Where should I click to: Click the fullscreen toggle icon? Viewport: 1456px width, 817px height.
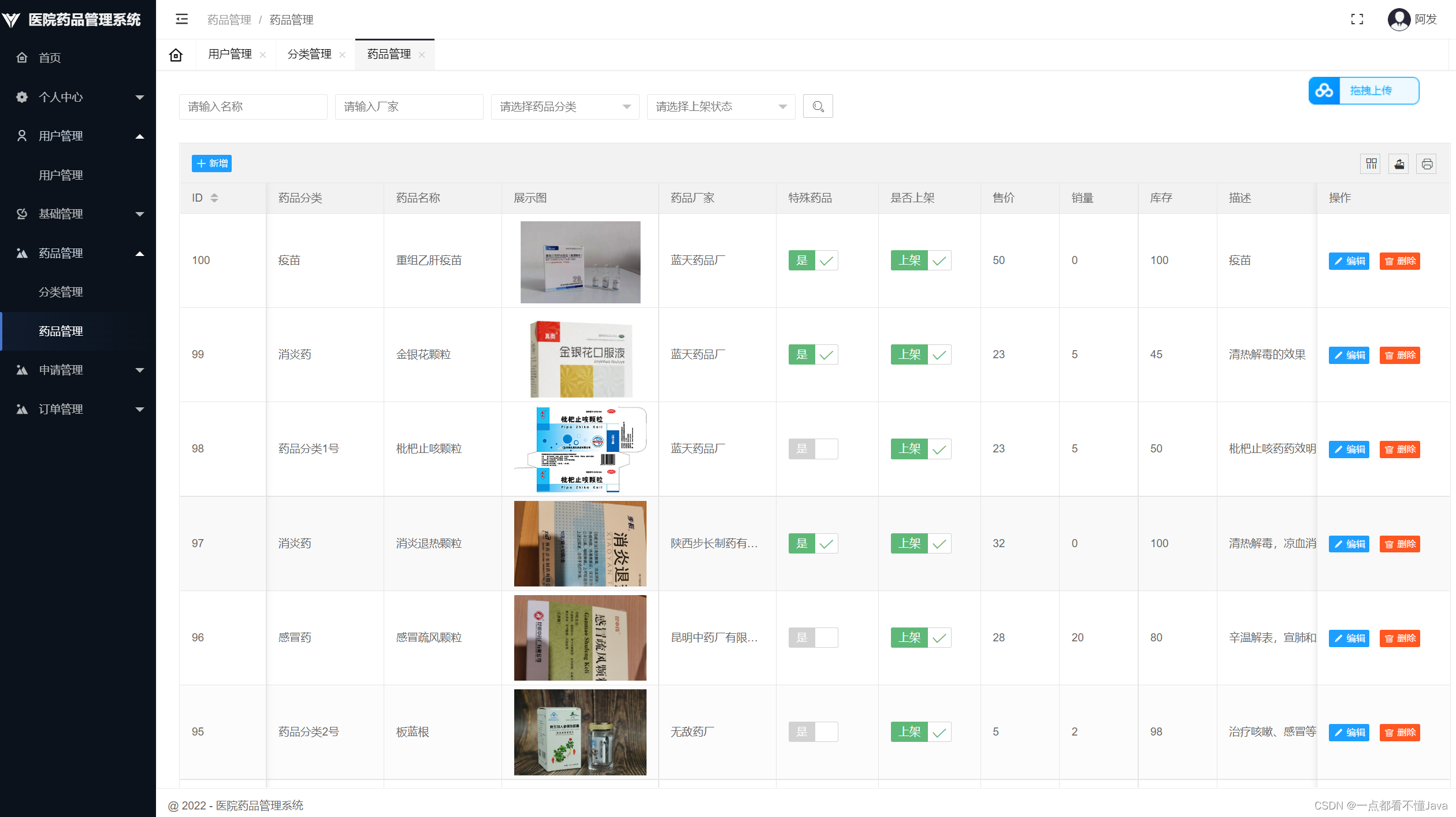(x=1357, y=19)
